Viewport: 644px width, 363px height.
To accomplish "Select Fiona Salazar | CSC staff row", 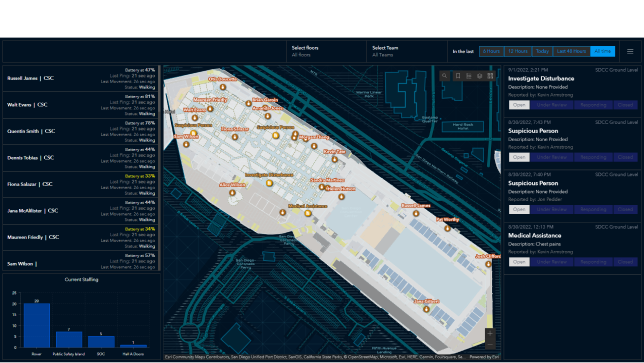I will coord(80,184).
